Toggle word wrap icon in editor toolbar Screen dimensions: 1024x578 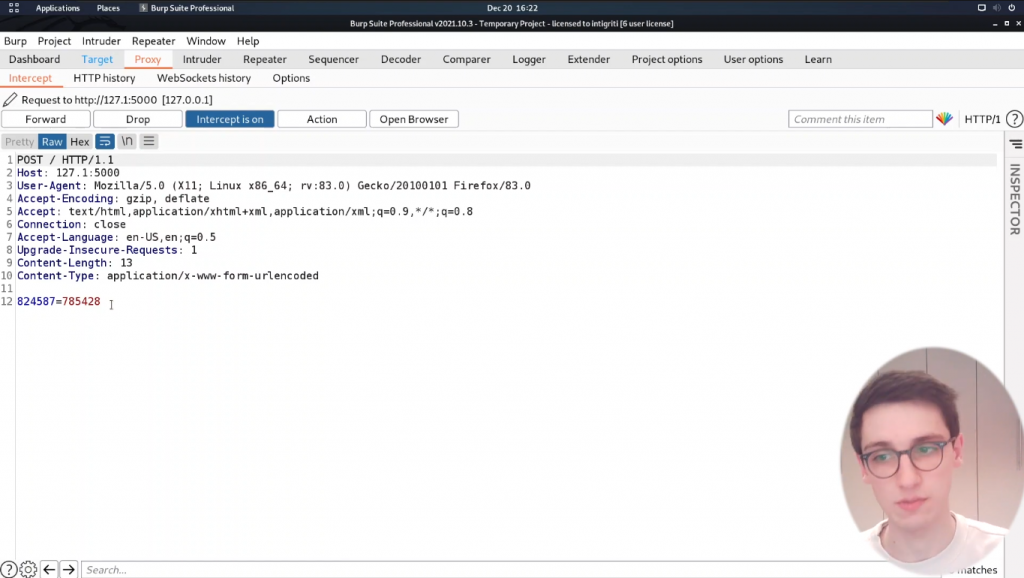coord(104,141)
